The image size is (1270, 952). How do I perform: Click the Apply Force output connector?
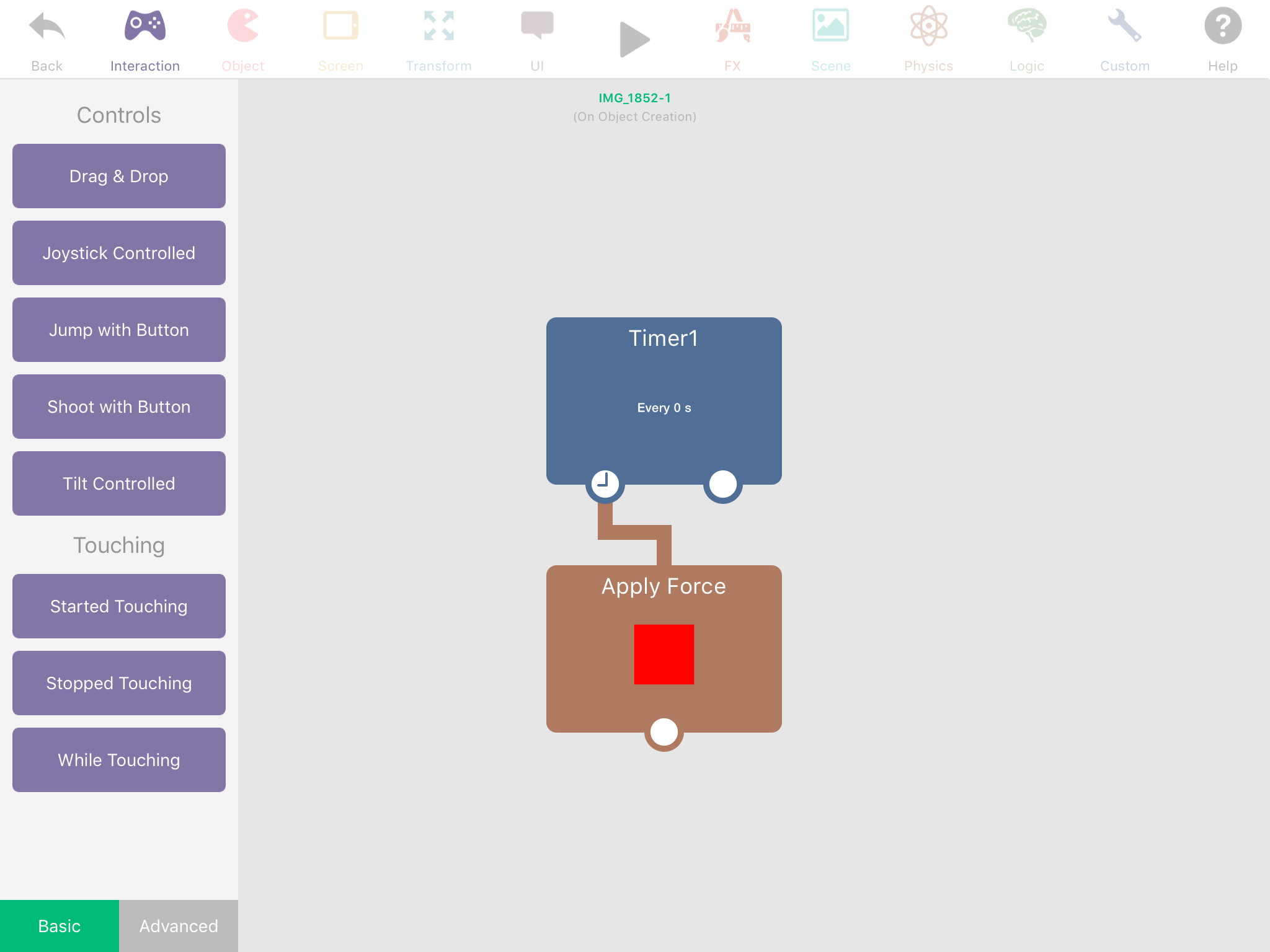tap(664, 732)
